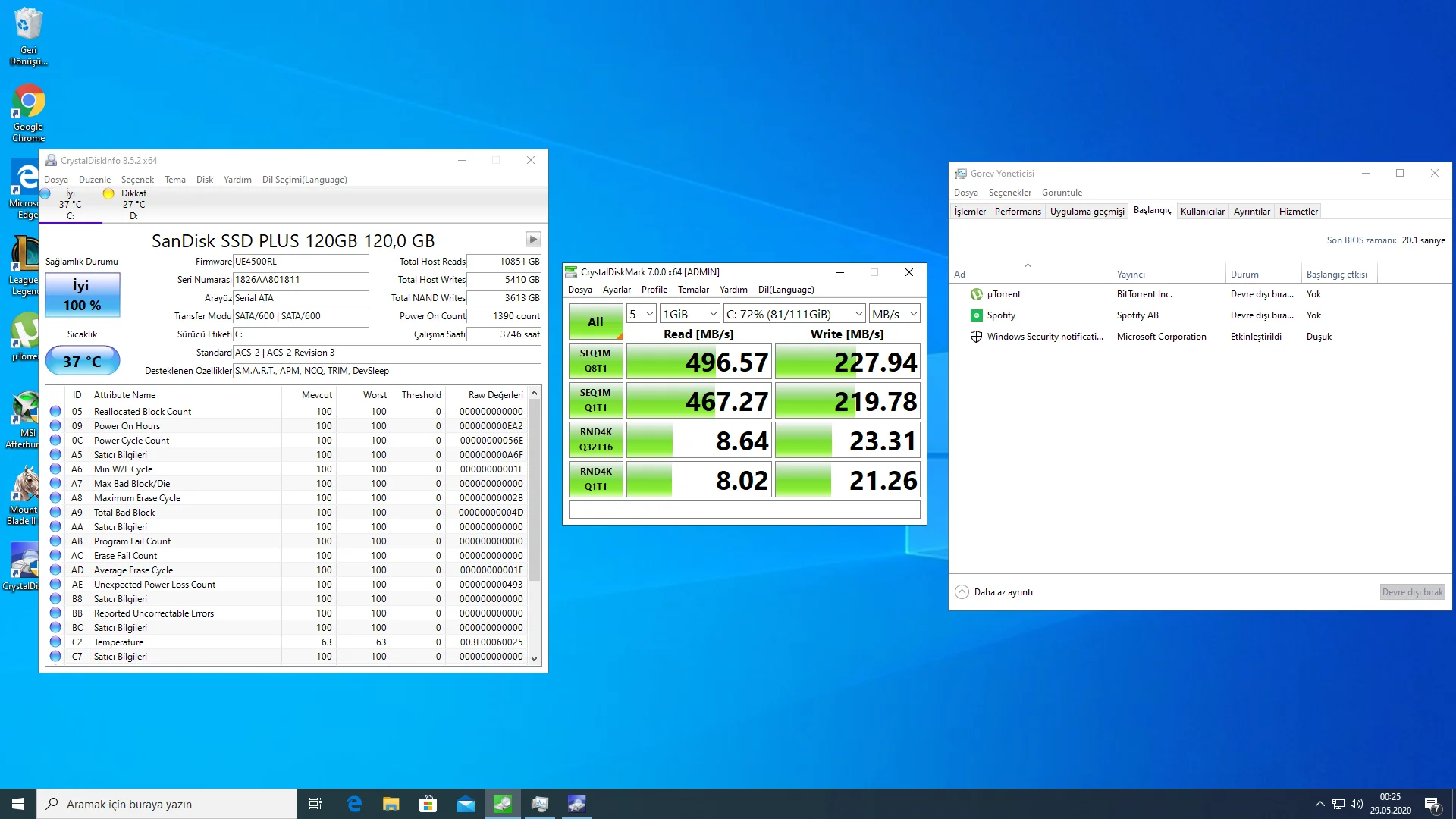Open the C: 72% drive selection dropdown
Screen dimensions: 1456x819
(794, 314)
